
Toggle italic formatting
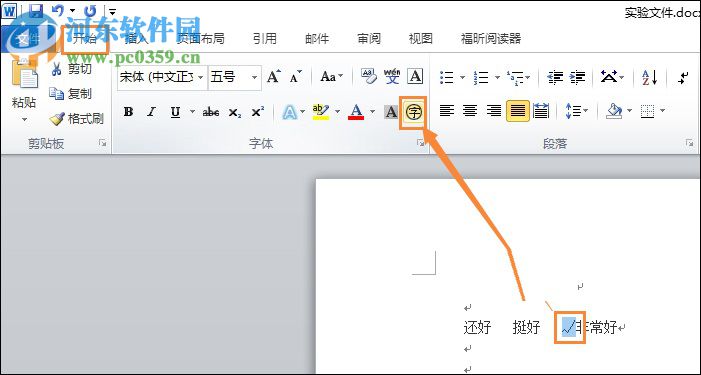[x=151, y=112]
